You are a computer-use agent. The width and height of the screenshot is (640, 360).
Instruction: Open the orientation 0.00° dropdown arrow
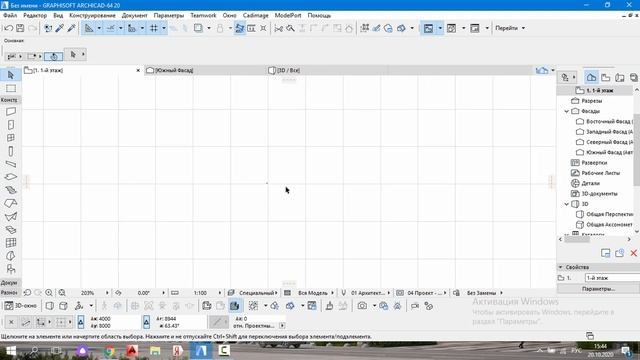pos(163,293)
